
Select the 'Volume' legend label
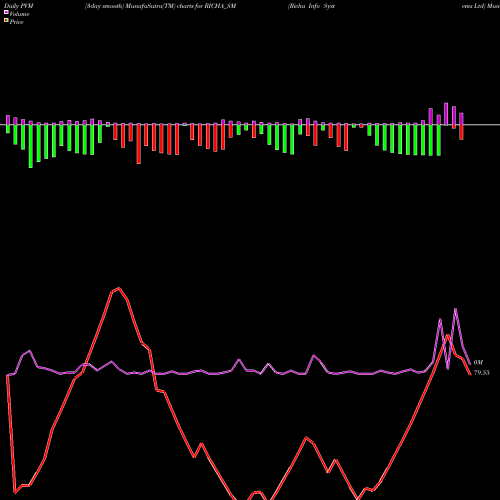click(x=19, y=14)
